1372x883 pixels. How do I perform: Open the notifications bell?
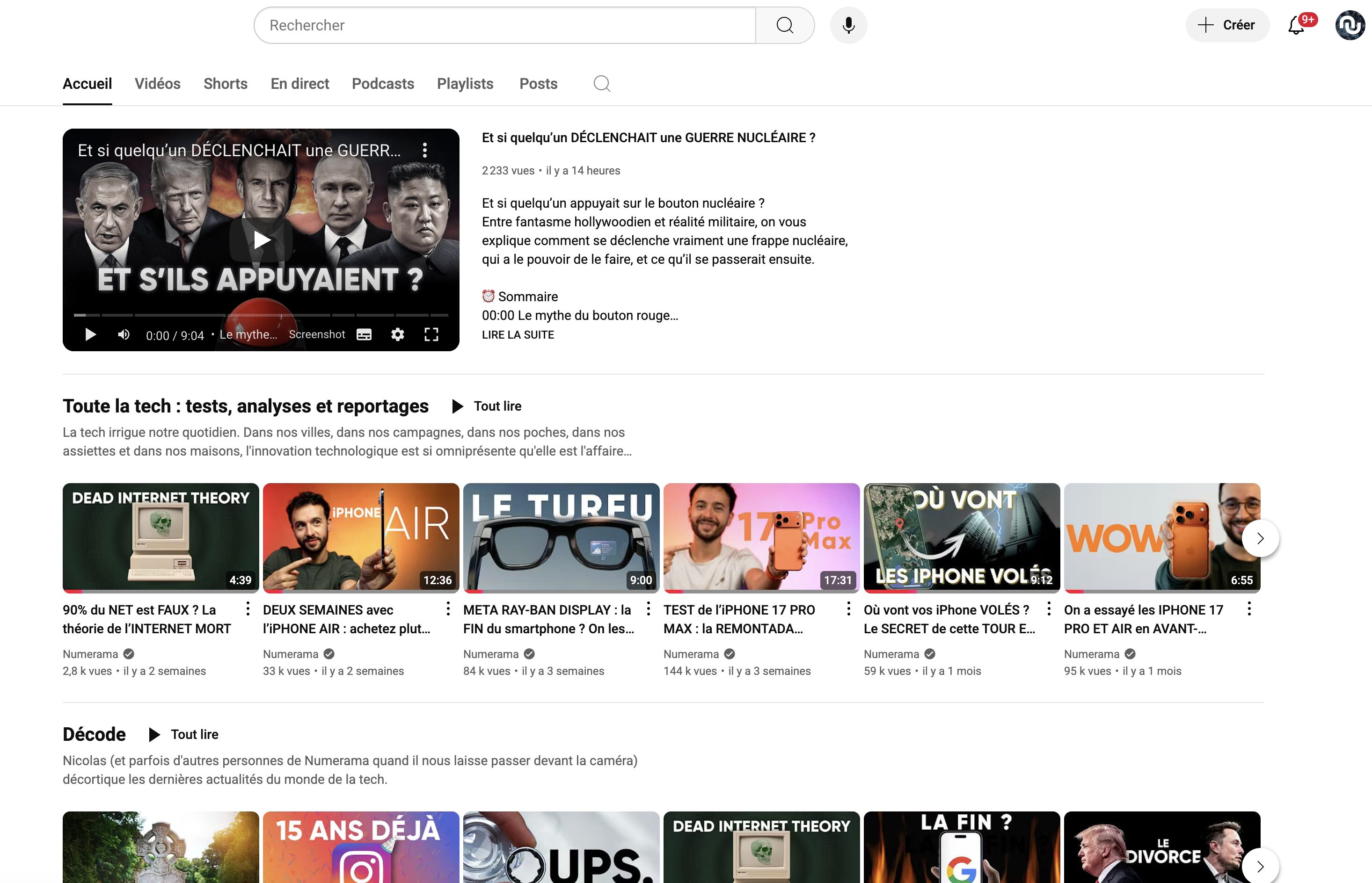tap(1296, 25)
